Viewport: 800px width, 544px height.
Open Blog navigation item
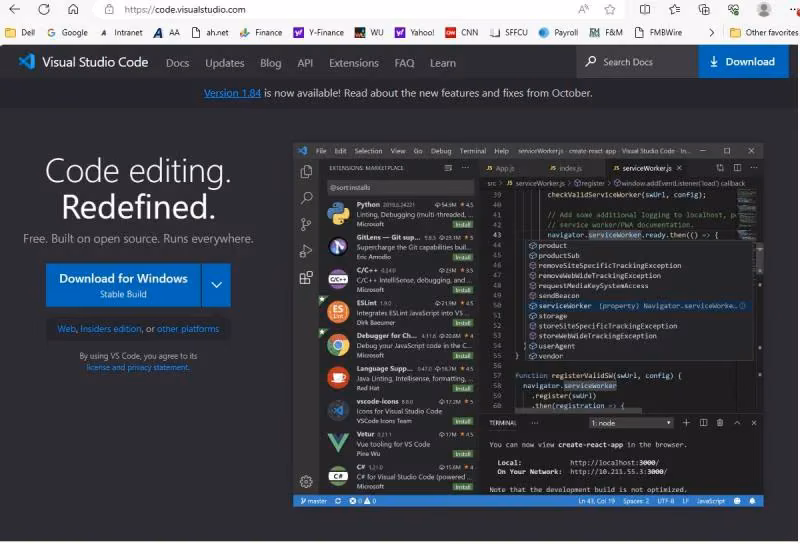pos(270,63)
